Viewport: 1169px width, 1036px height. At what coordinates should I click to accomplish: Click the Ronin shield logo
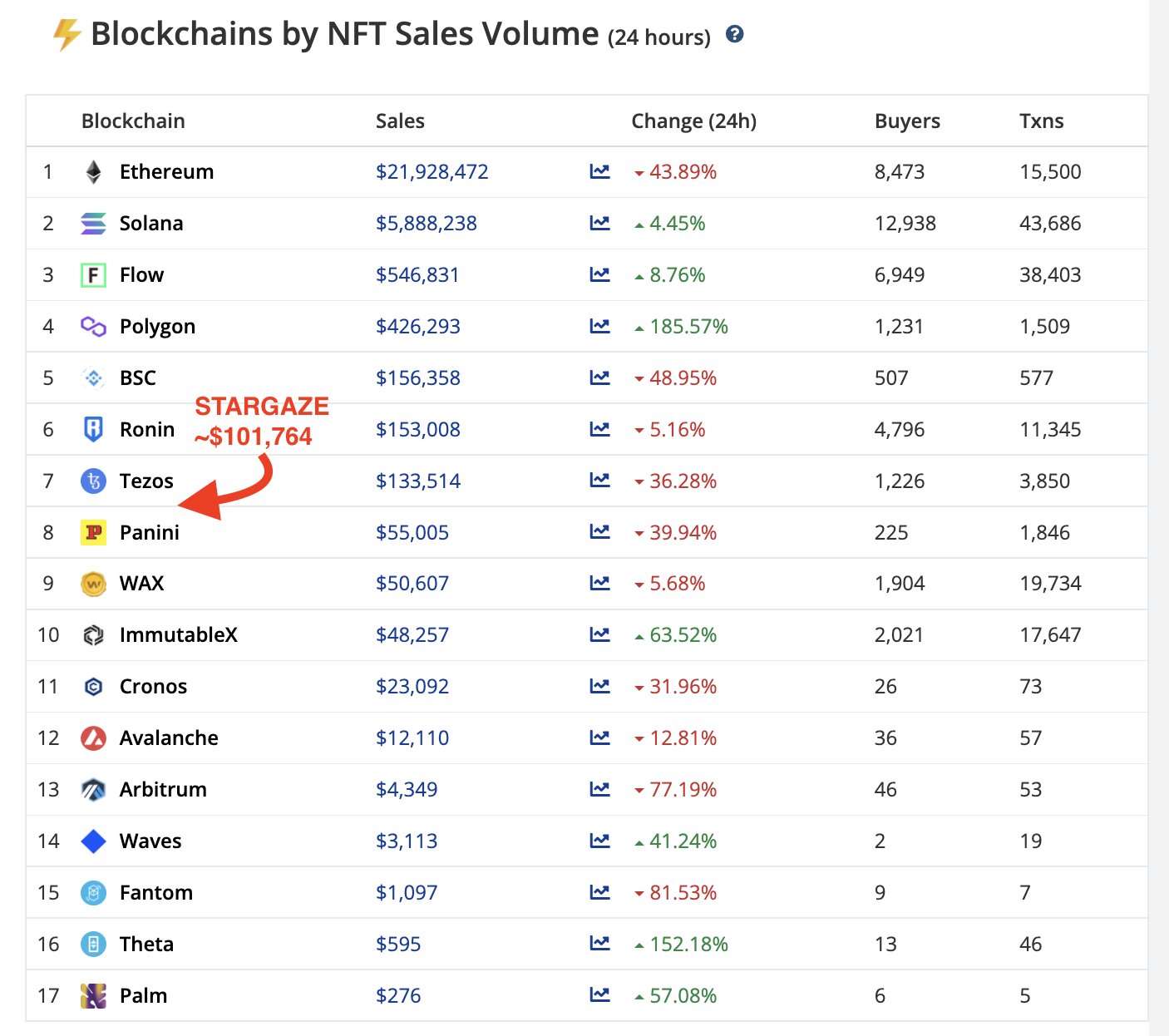tap(93, 430)
